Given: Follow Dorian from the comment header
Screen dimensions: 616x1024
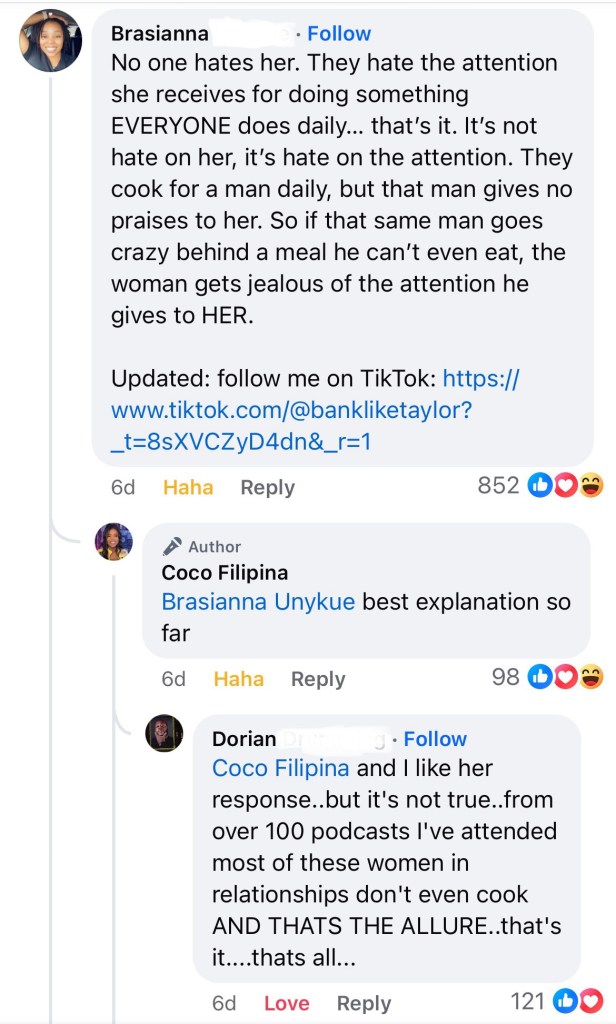Looking at the screenshot, I should 435,739.
